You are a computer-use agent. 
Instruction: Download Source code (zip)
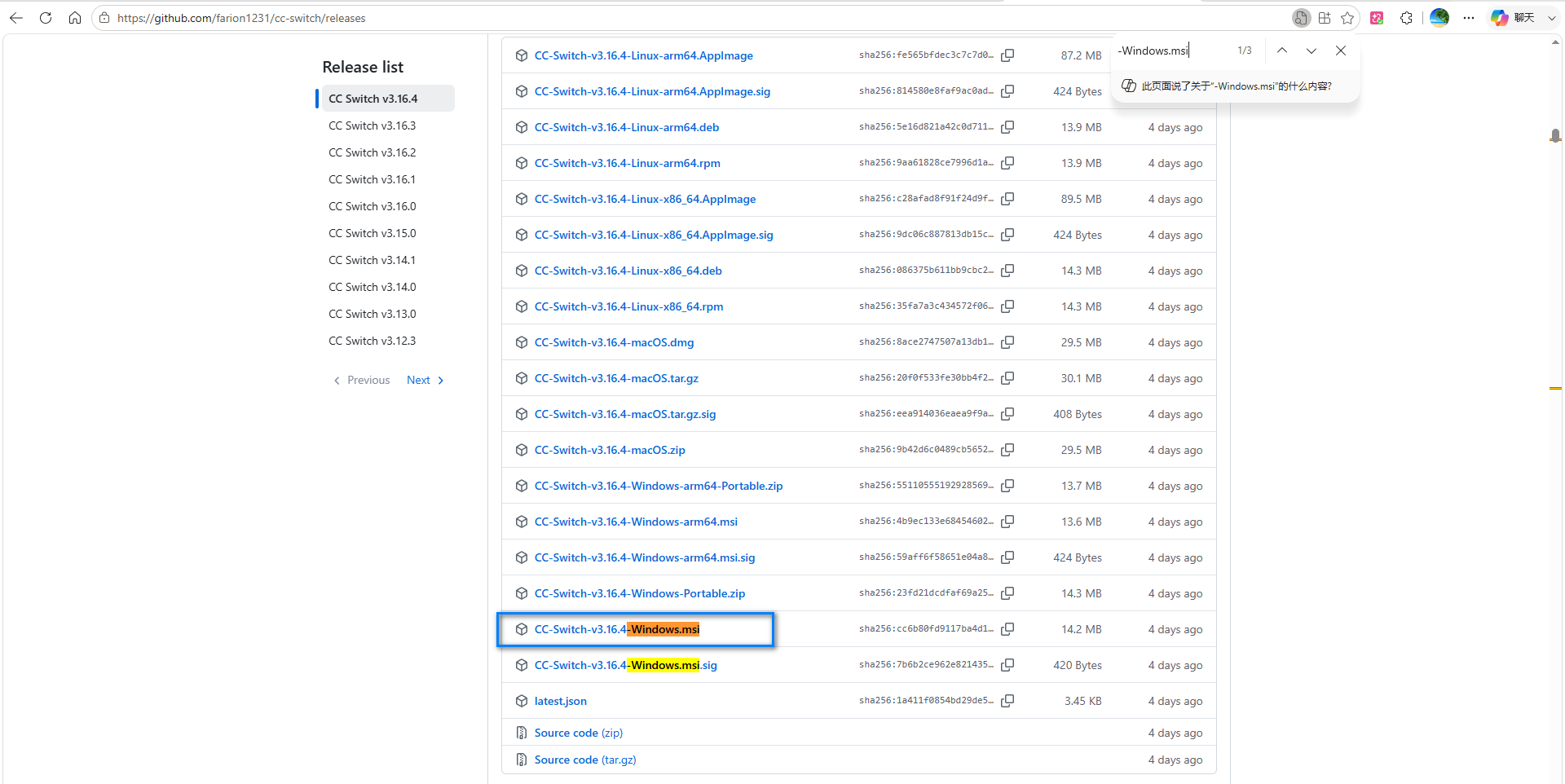[x=579, y=733]
